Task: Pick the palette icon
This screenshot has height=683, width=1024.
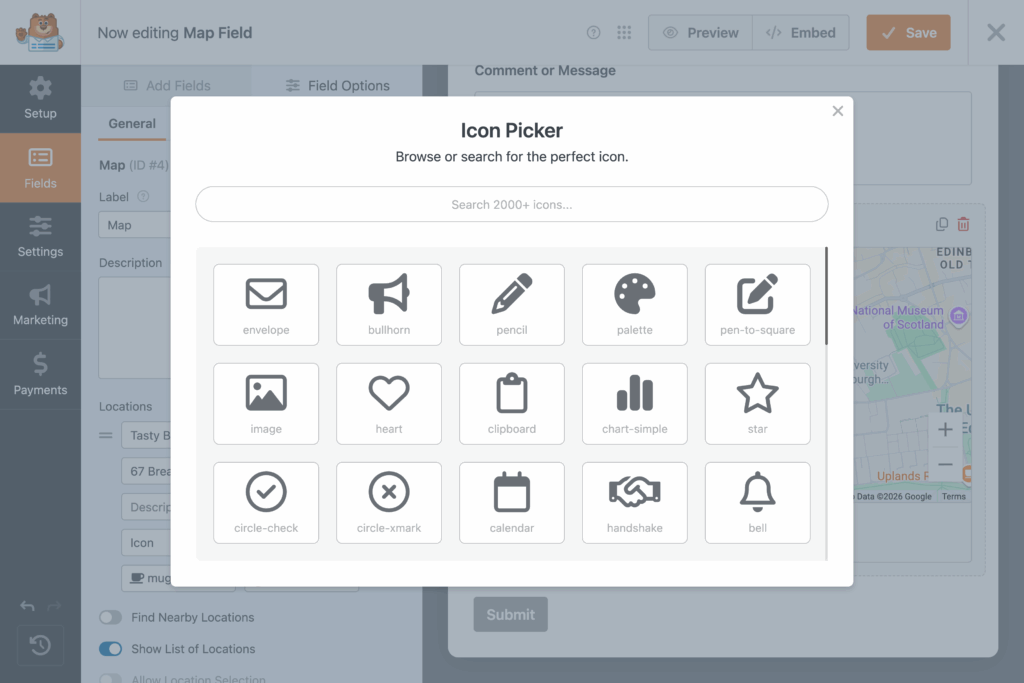Action: point(635,304)
